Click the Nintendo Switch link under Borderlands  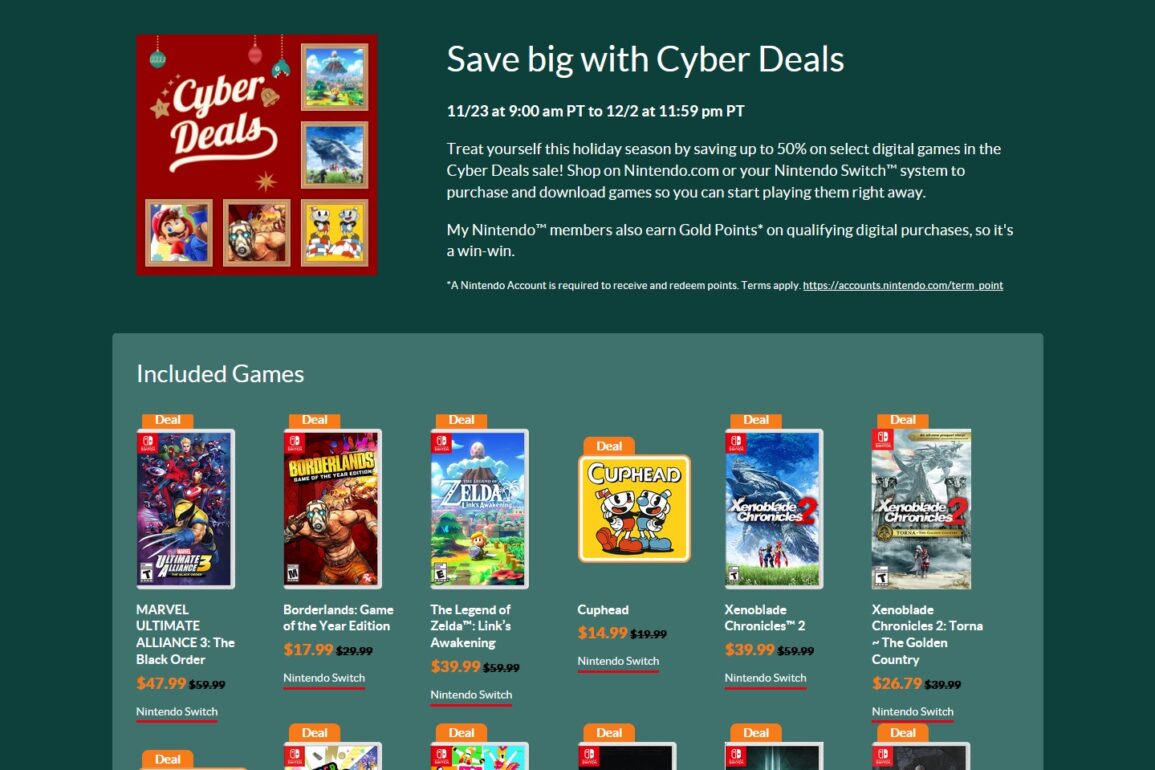[324, 678]
